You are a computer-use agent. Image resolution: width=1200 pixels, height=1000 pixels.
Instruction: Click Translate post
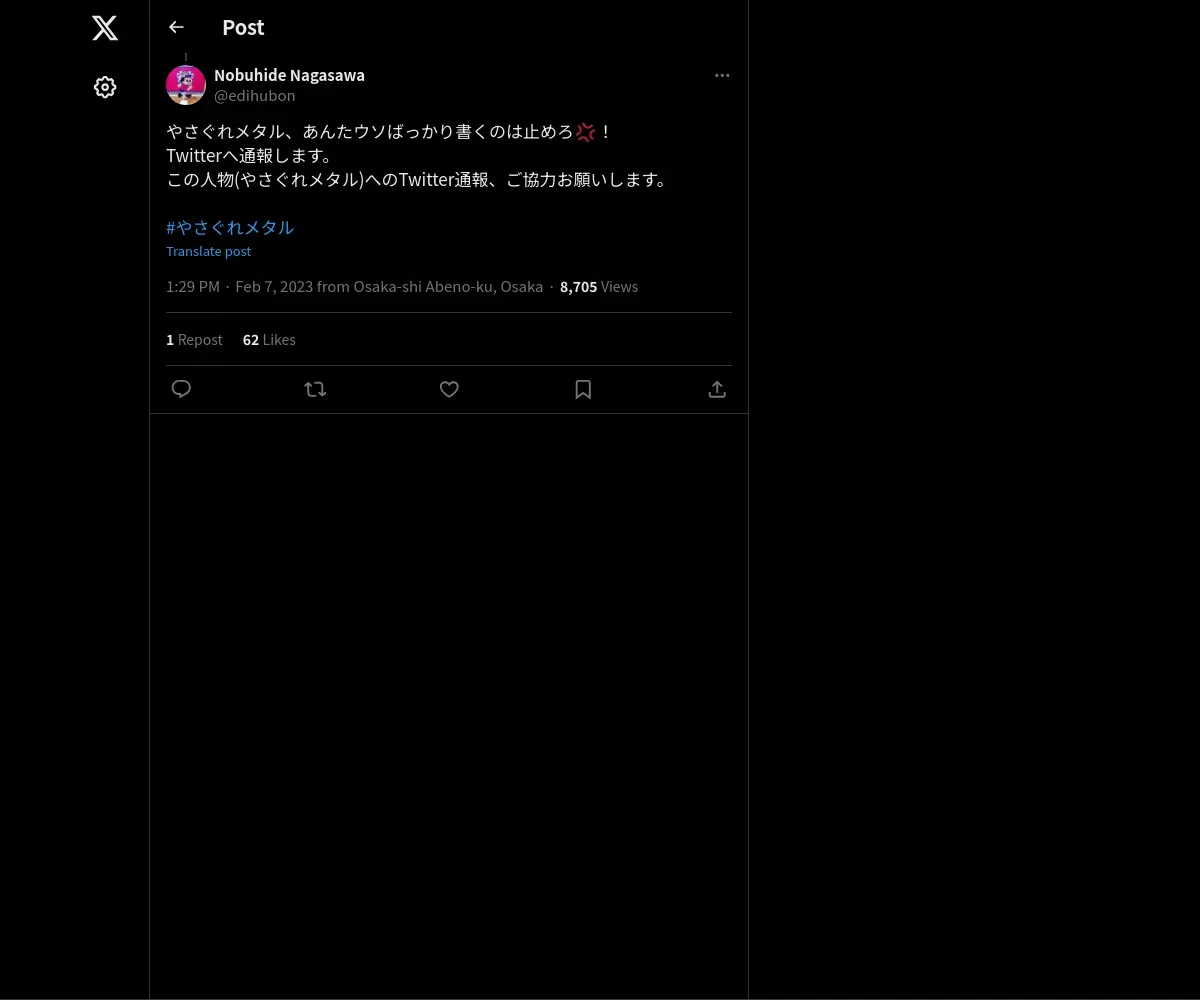(x=208, y=251)
